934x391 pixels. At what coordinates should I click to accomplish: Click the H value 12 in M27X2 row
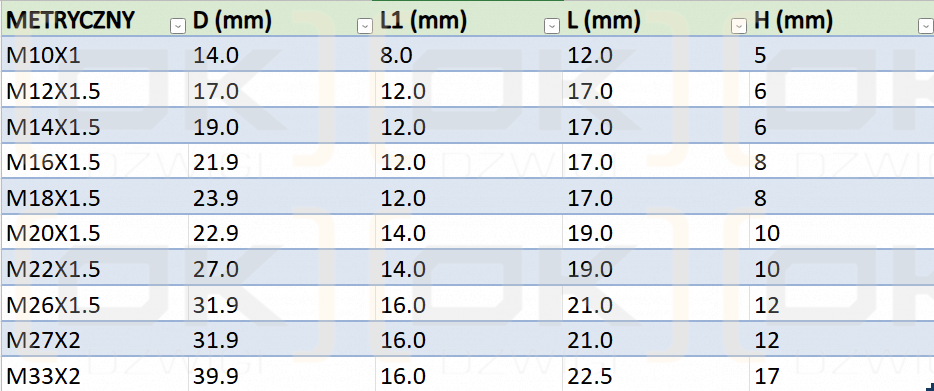[767, 340]
